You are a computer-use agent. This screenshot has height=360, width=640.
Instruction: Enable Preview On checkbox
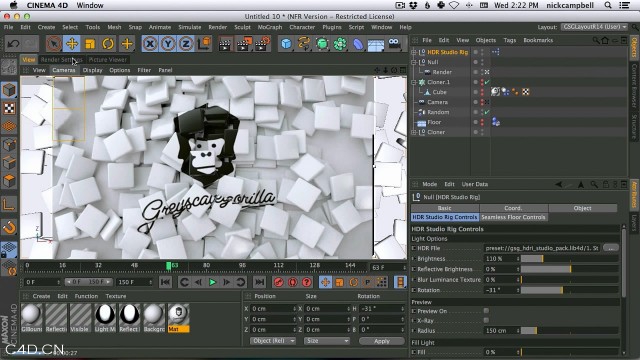486,311
